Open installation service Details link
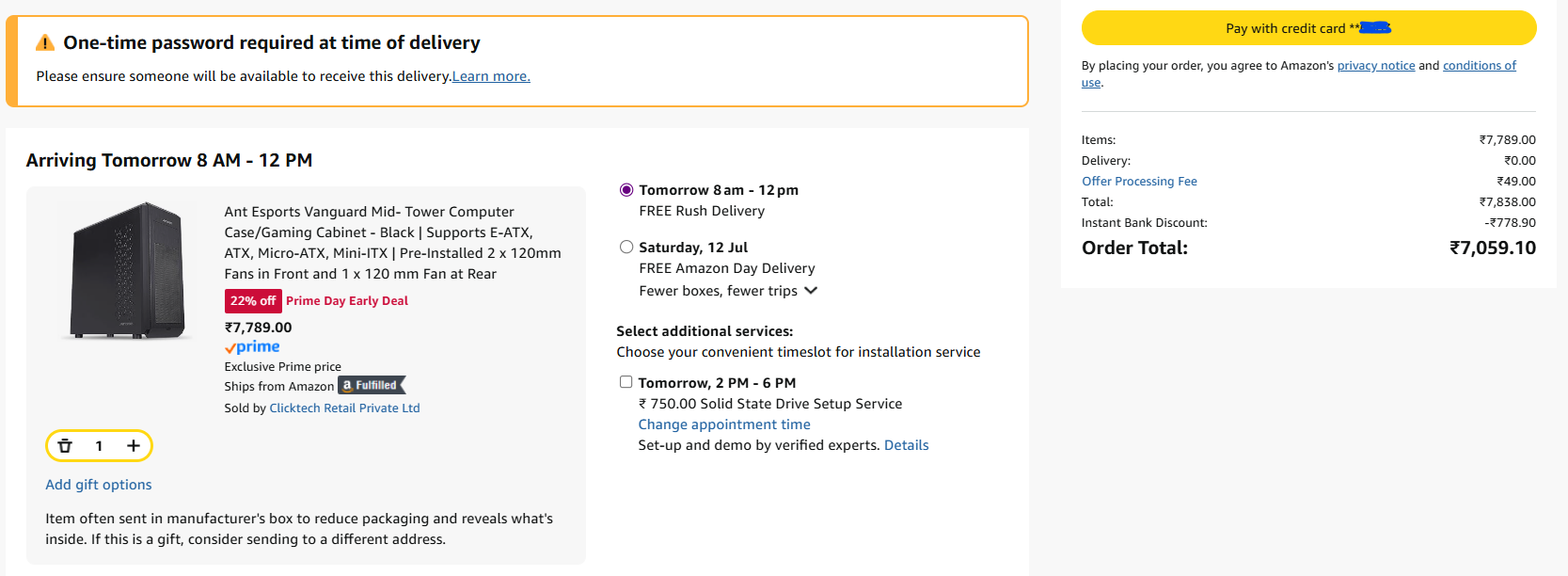 [x=906, y=445]
